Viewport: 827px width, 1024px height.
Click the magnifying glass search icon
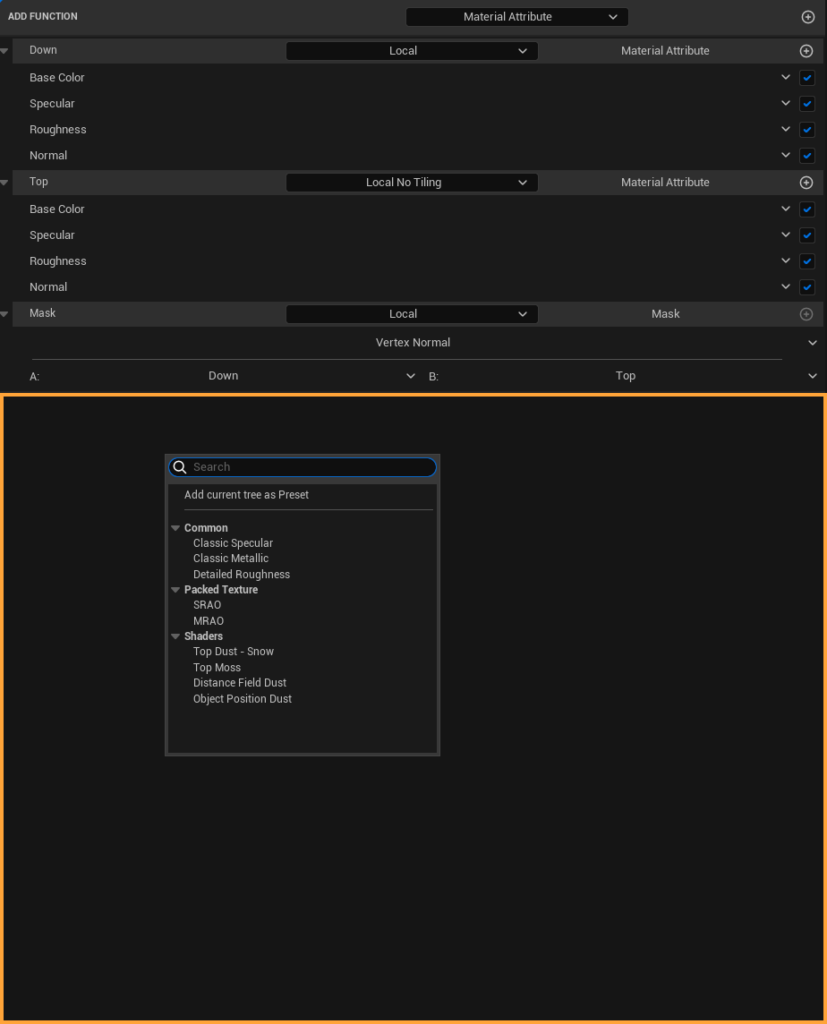coord(180,467)
